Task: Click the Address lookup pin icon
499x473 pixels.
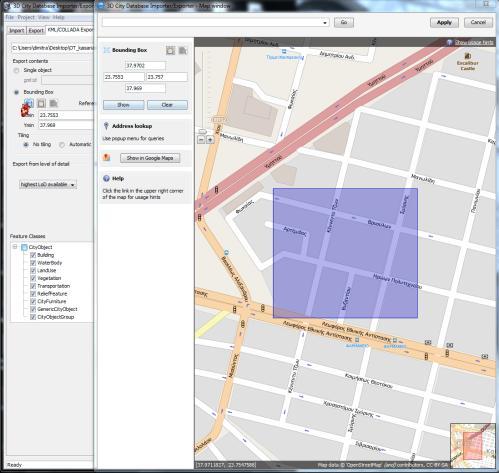Action: [106, 126]
